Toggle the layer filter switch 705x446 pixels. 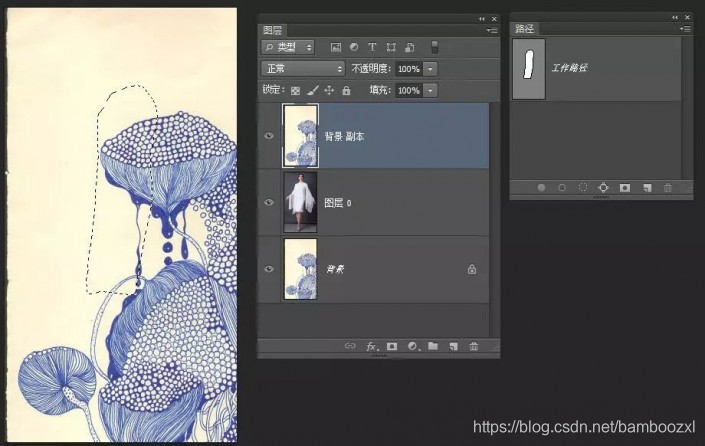point(434,47)
